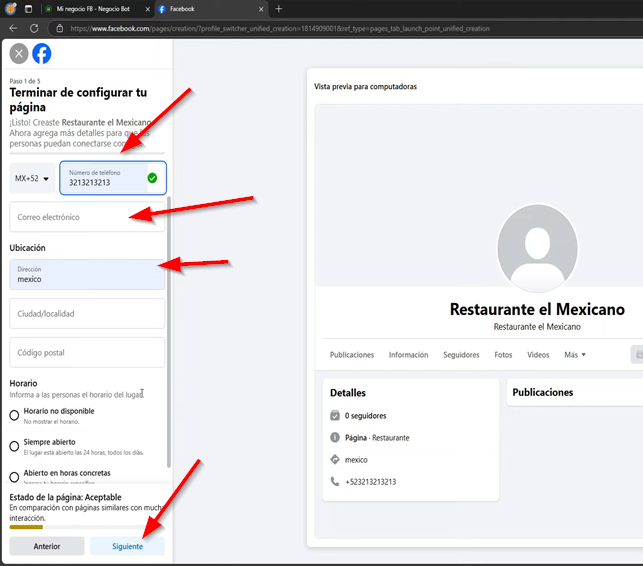The height and width of the screenshot is (566, 643).
Task: Focus the Número de teléfono field
Action: coord(113,178)
